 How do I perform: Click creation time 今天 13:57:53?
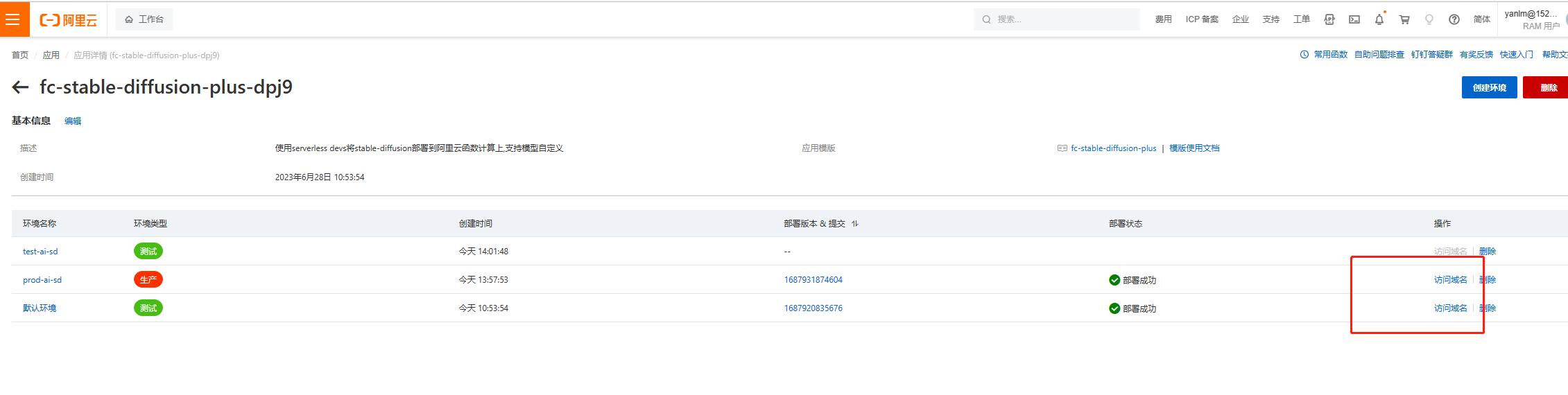pyautogui.click(x=483, y=280)
